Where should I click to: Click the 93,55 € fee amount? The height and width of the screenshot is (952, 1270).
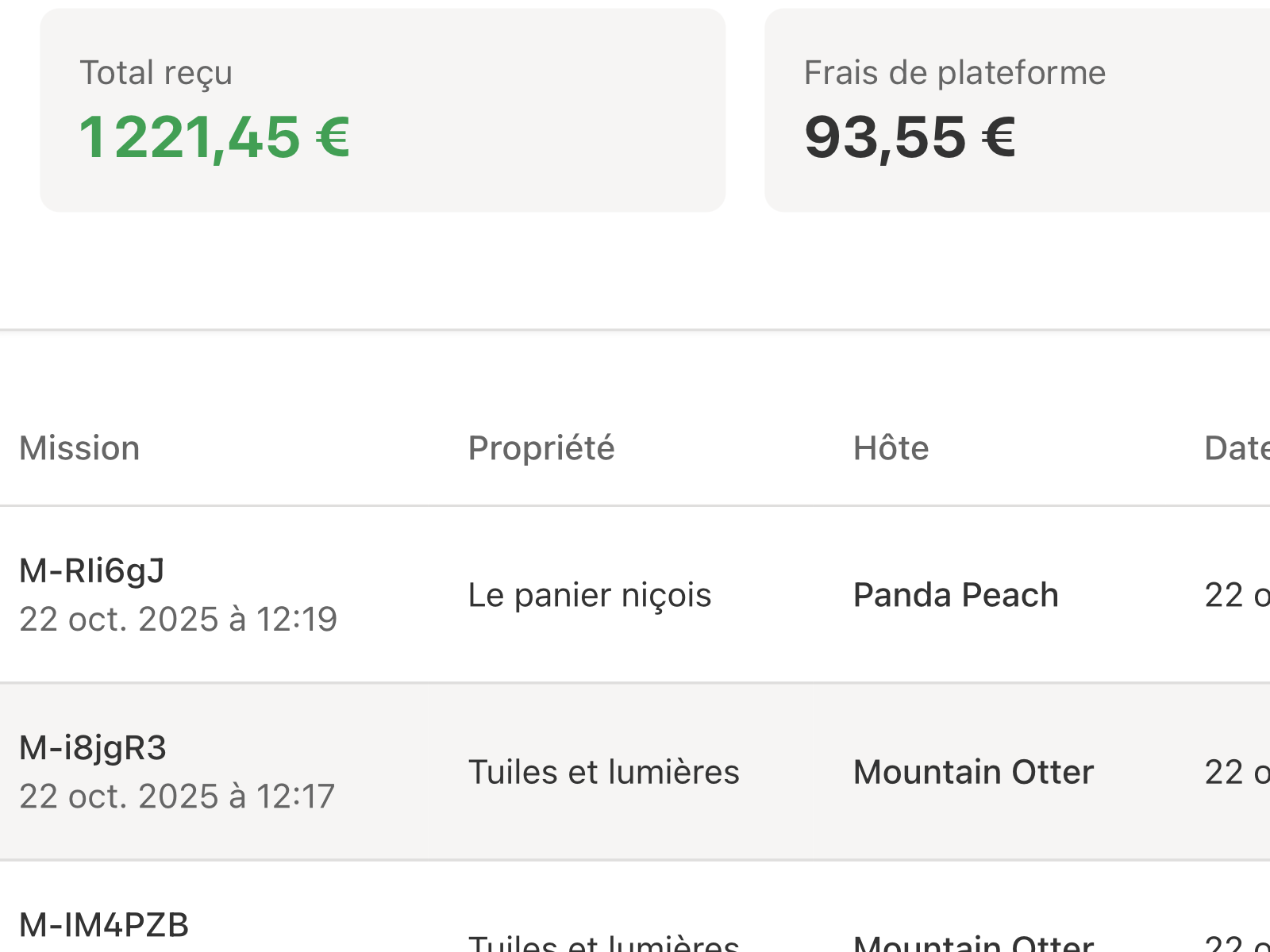tap(910, 136)
